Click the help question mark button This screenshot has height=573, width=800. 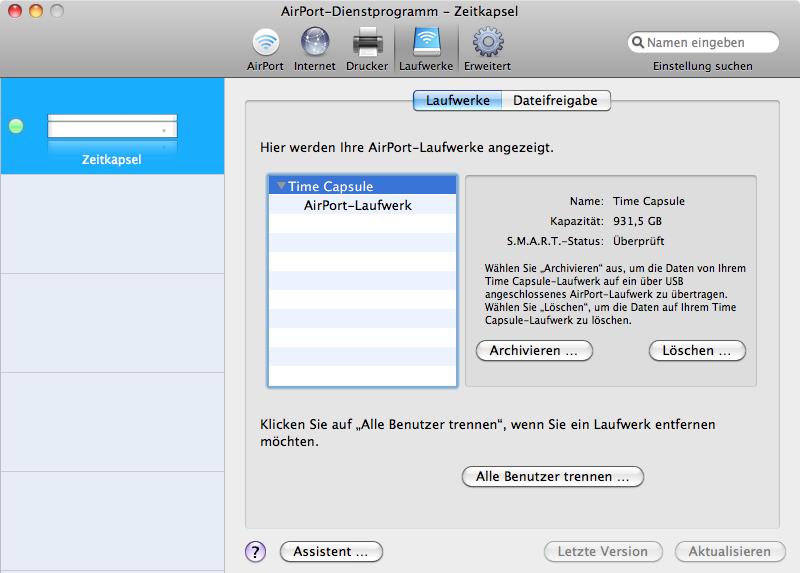click(x=256, y=552)
